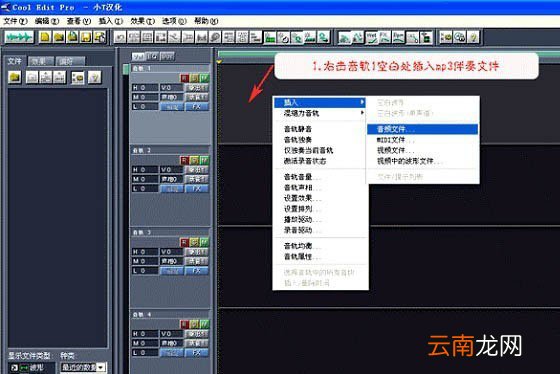Expand the 混缩为音轨 submenu
The image size is (560, 374).
coord(320,113)
